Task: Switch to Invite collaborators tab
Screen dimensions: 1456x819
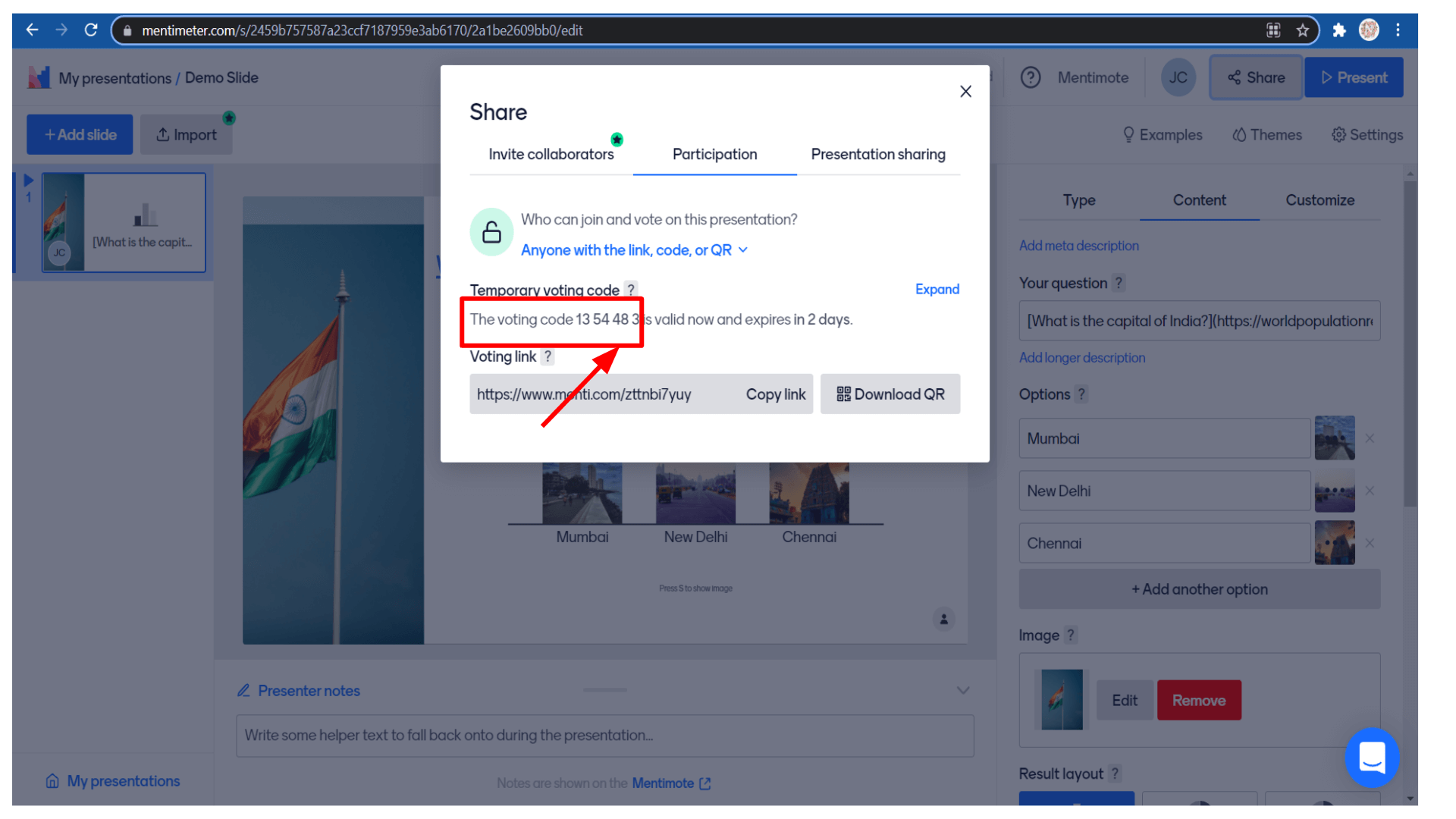Action: pos(551,154)
